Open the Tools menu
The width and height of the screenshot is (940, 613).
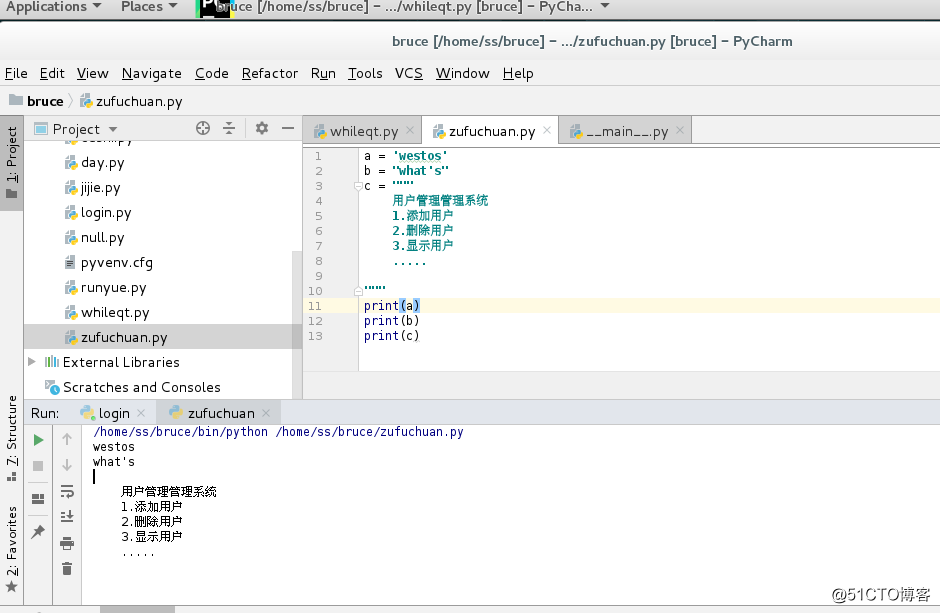(x=365, y=73)
